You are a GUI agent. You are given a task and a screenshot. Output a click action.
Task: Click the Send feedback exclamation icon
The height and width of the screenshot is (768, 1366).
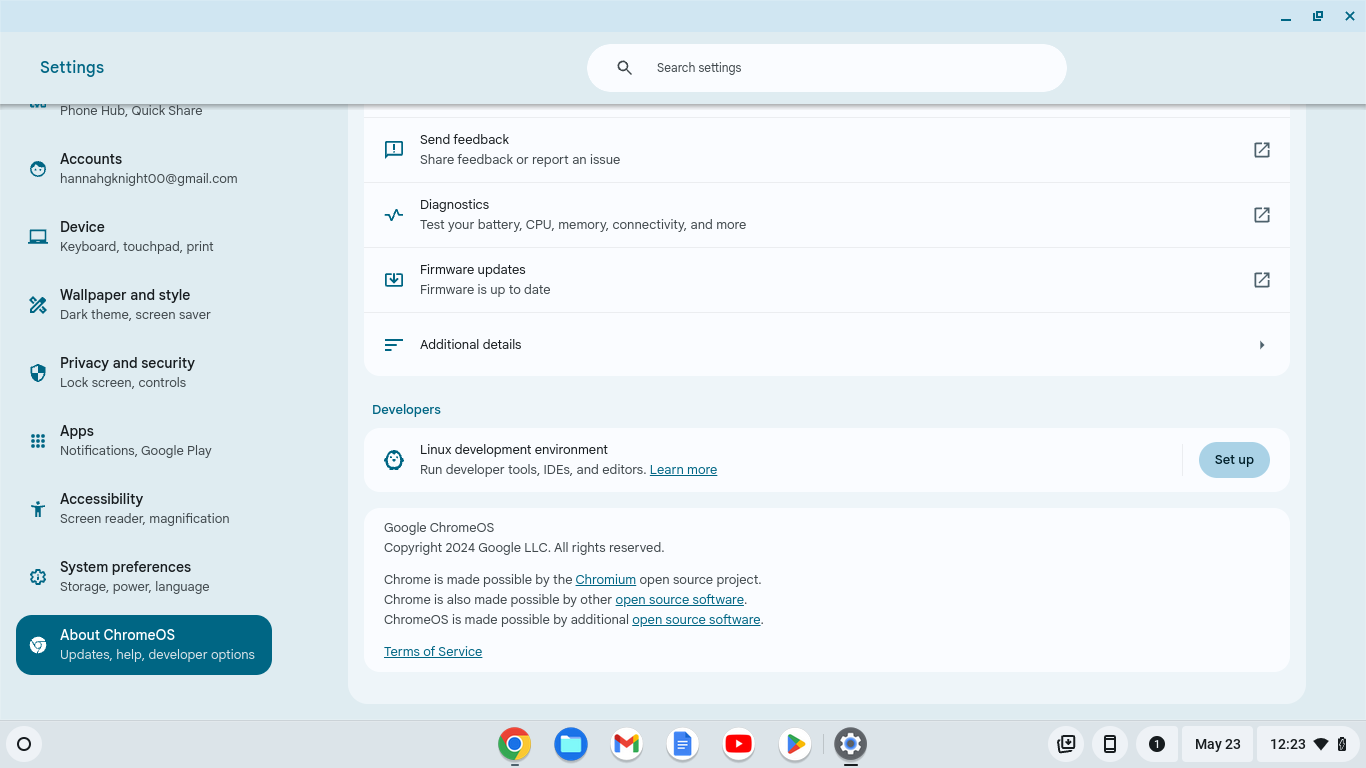[x=394, y=150]
